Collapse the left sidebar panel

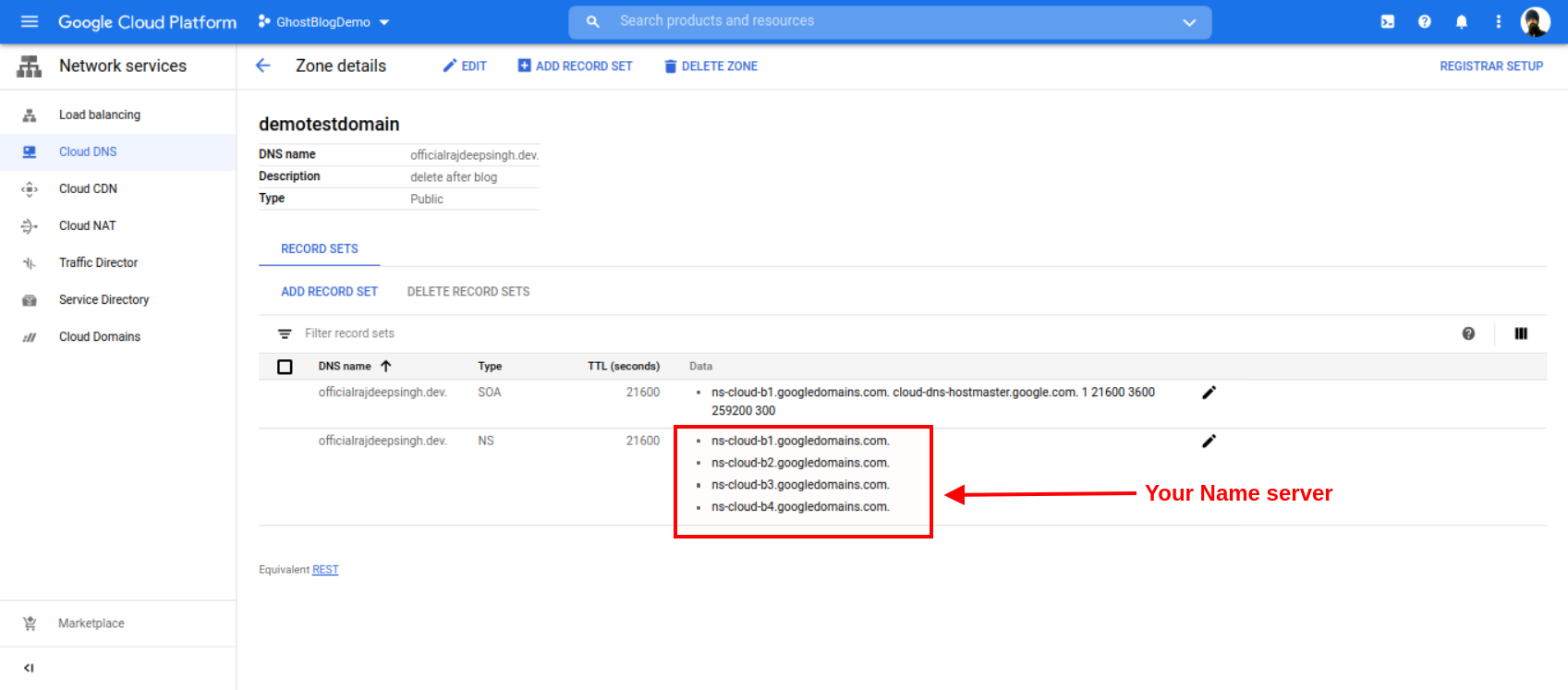click(29, 668)
